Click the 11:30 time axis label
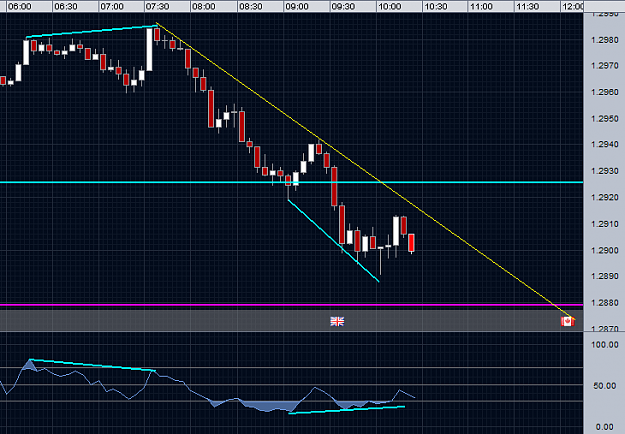The height and width of the screenshot is (434, 625). 528,7
